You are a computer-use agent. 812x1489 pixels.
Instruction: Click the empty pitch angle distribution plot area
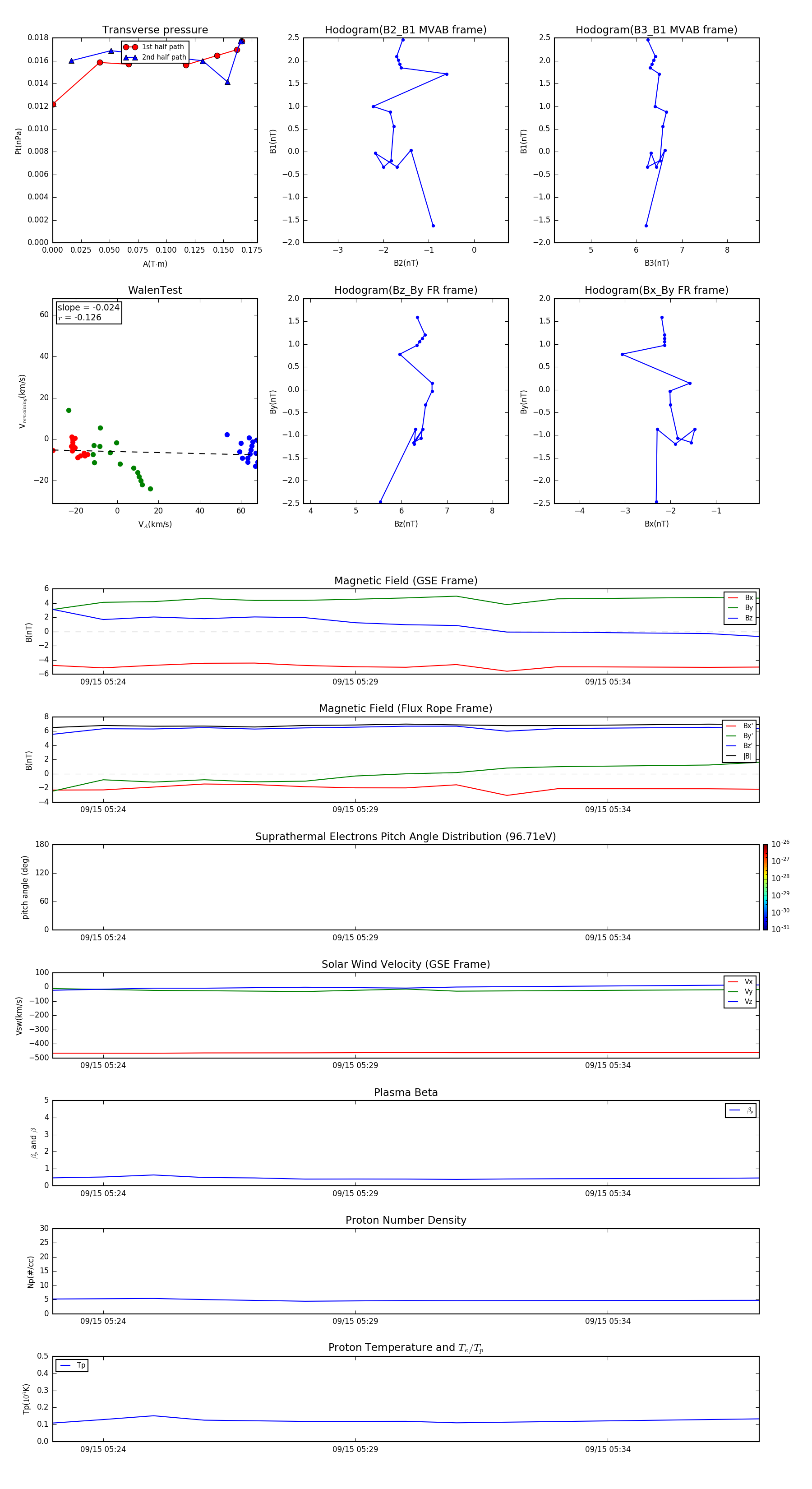click(x=406, y=887)
